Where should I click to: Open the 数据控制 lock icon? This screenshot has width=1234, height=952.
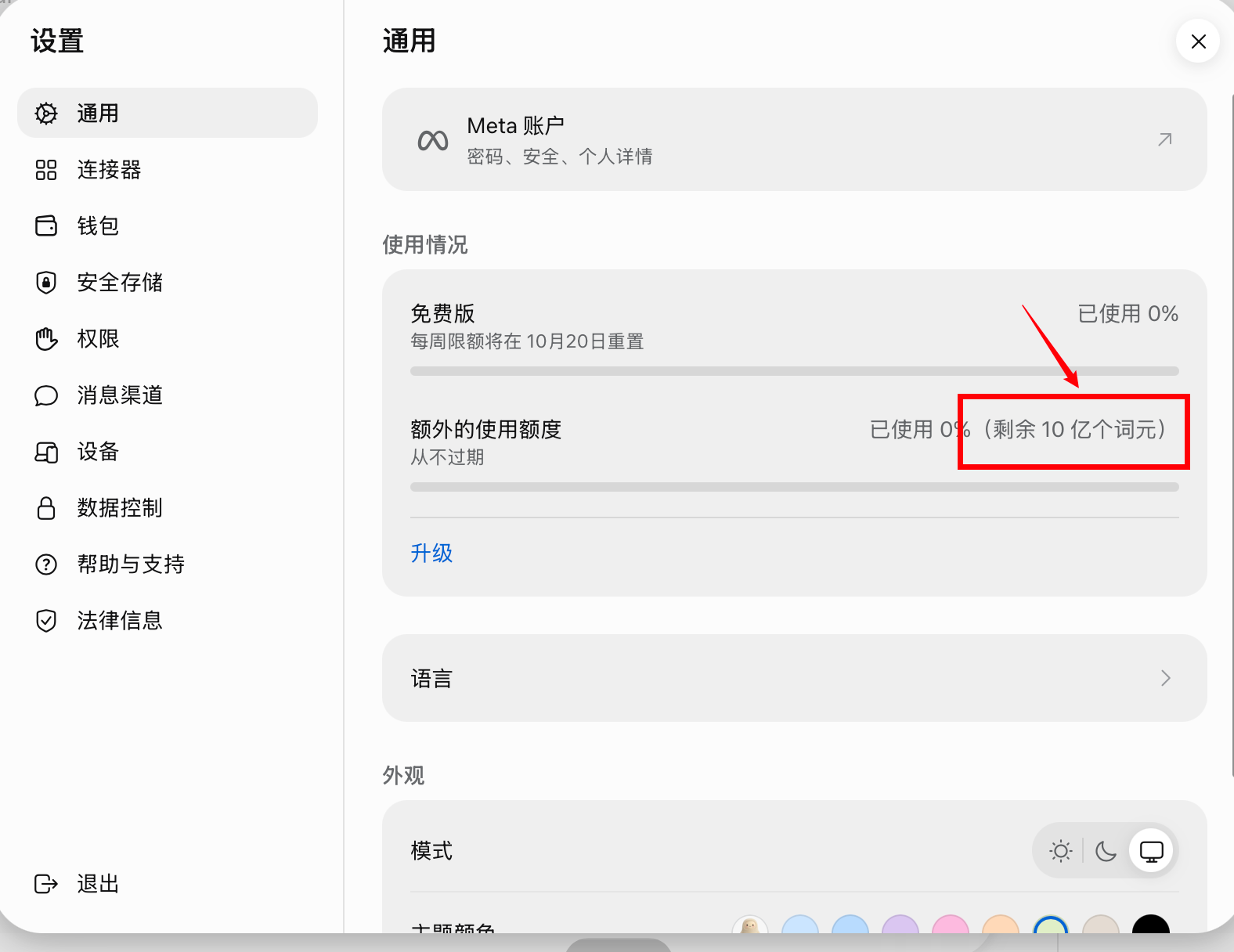click(46, 508)
